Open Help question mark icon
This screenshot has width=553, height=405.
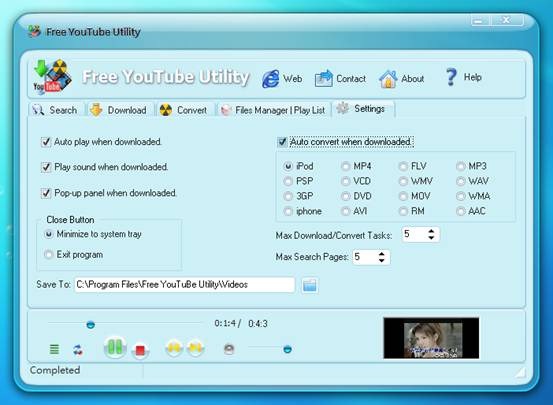[451, 77]
